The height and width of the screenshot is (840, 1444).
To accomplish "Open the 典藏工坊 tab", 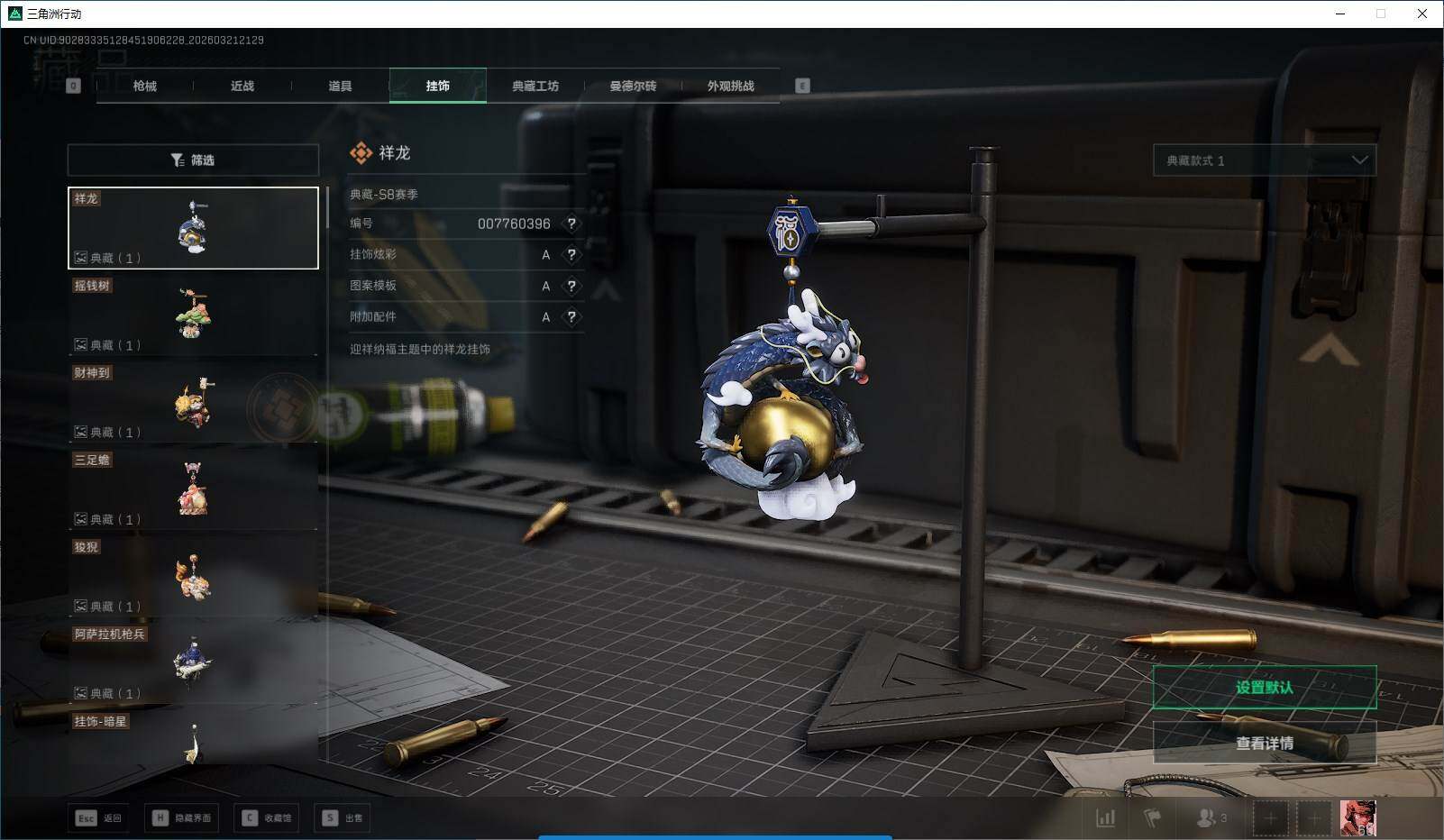I will 535,86.
